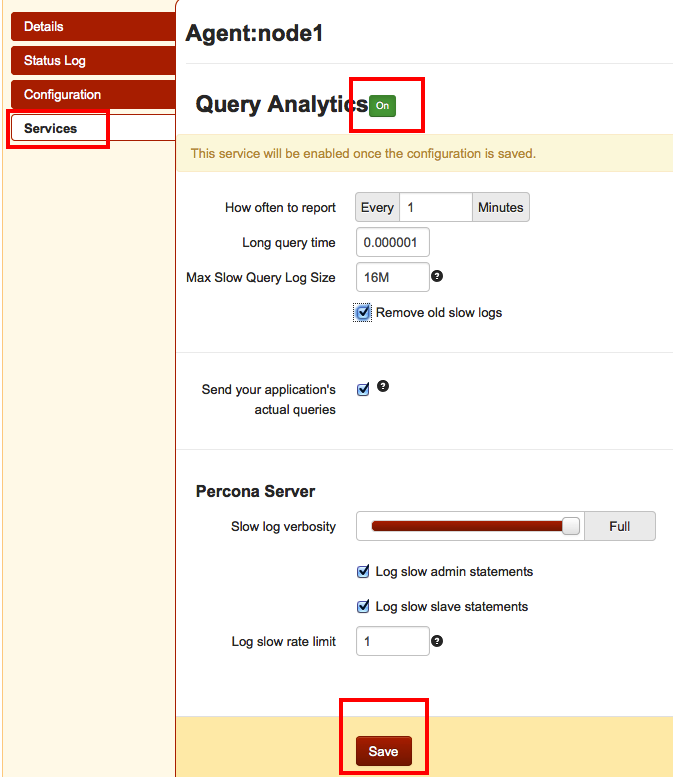Focus the How often to report field
The height and width of the screenshot is (777, 673).
(435, 207)
